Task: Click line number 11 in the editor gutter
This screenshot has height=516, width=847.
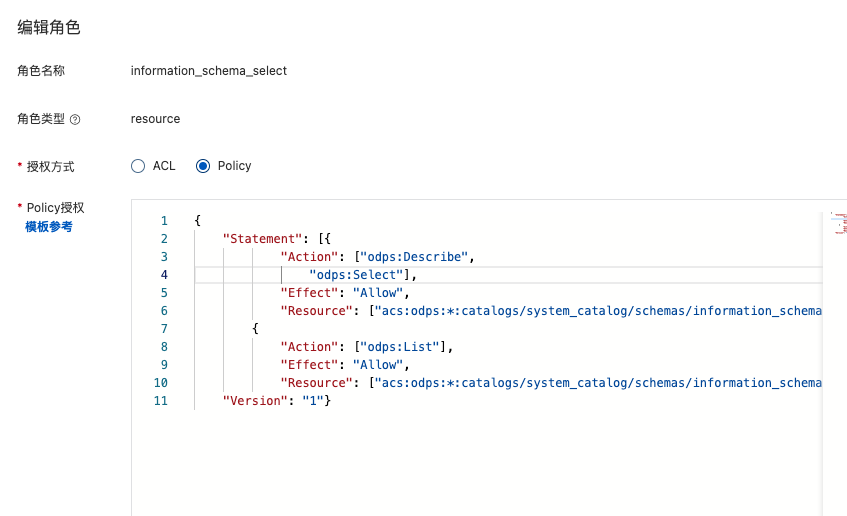Action: click(x=162, y=401)
